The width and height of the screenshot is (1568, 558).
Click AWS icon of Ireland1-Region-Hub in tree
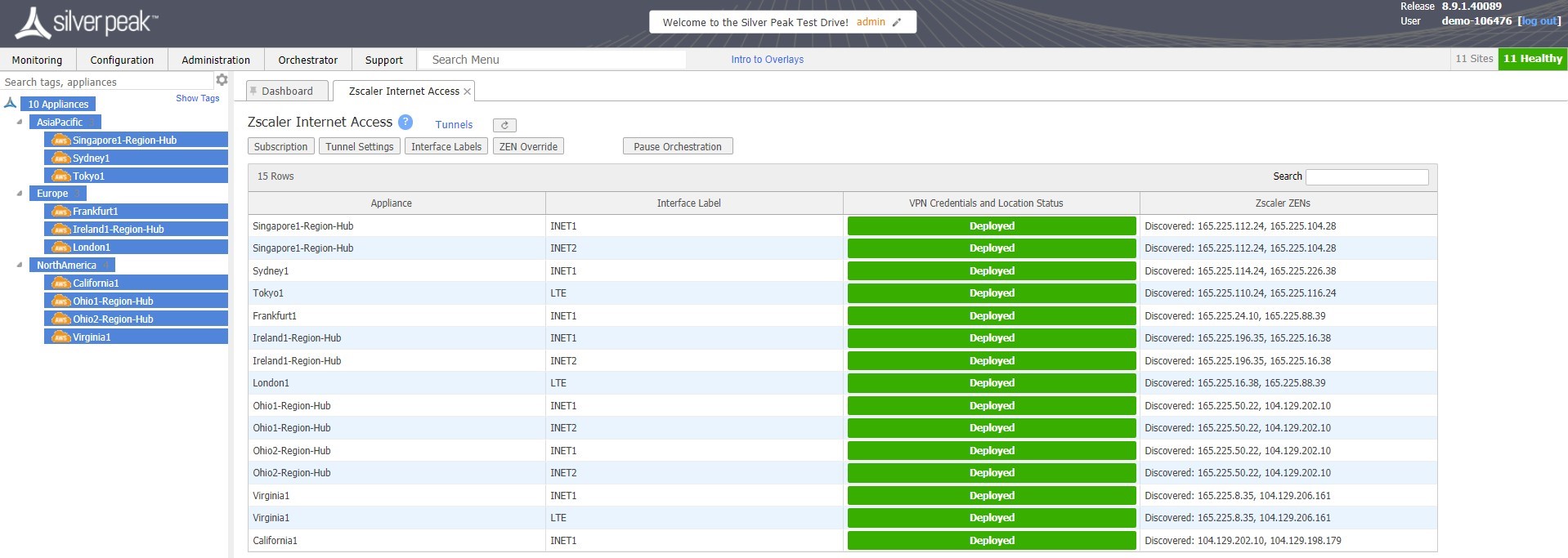click(x=61, y=229)
